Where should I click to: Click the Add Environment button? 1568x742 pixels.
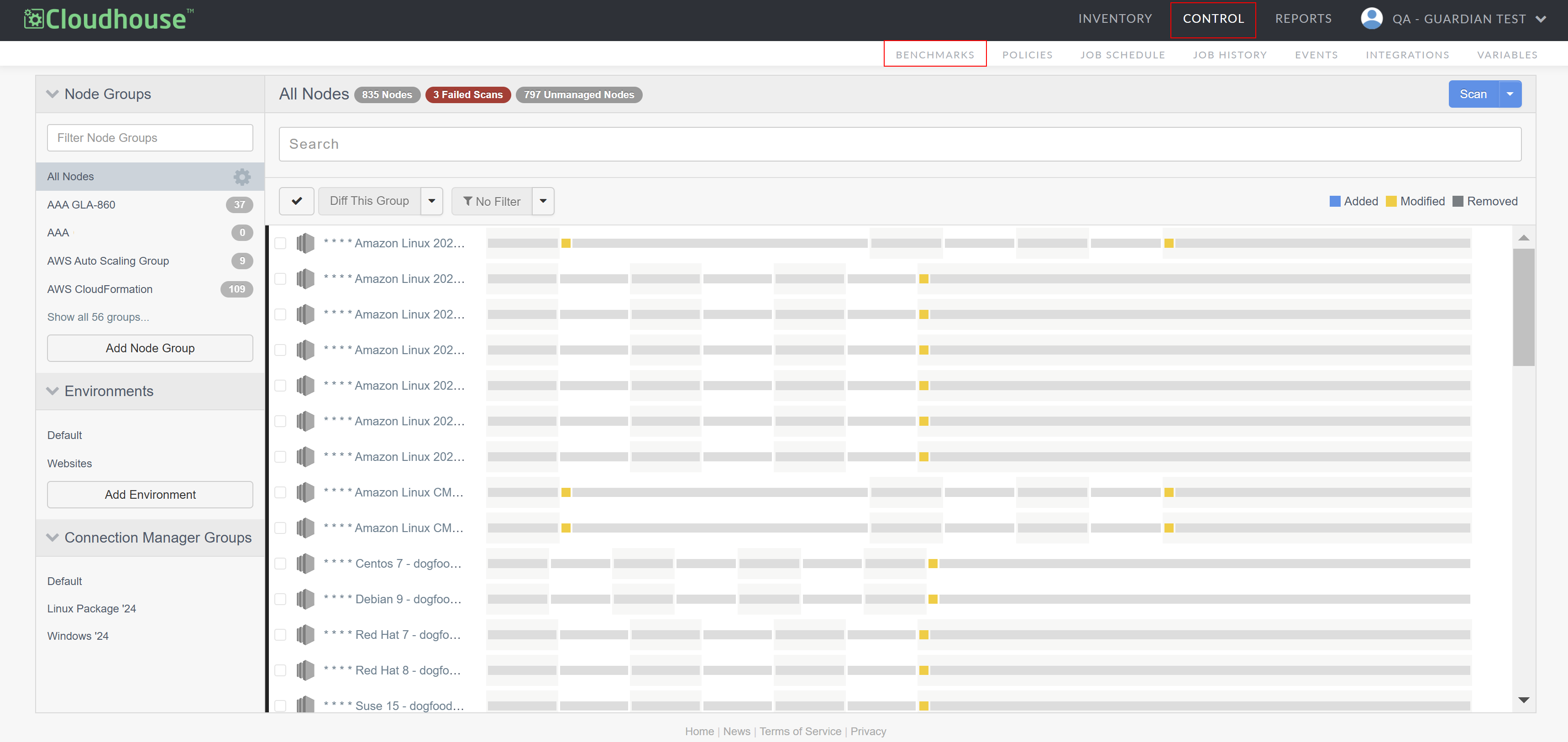click(150, 495)
